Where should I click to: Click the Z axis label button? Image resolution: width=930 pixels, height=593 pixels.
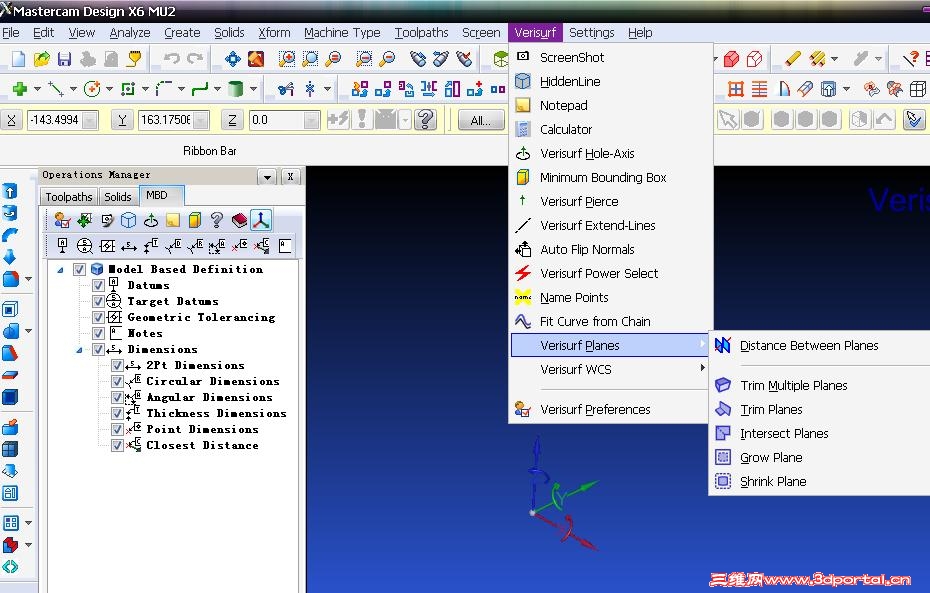click(232, 120)
